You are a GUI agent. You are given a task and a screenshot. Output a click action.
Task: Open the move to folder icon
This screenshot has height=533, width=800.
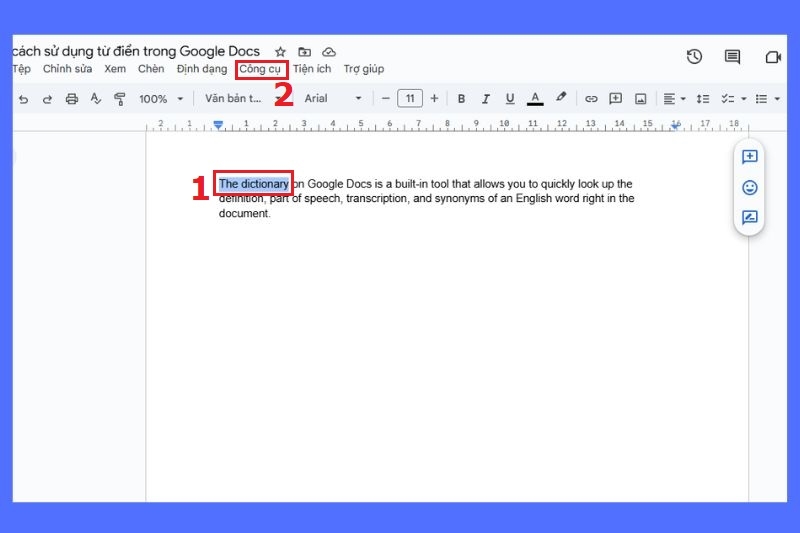[305, 52]
